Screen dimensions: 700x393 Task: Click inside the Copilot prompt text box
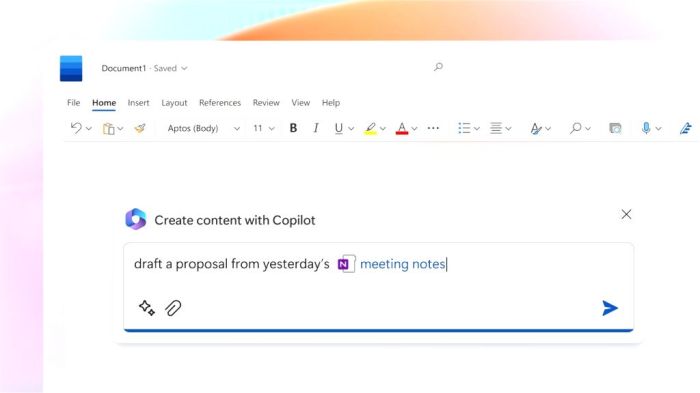click(x=379, y=286)
